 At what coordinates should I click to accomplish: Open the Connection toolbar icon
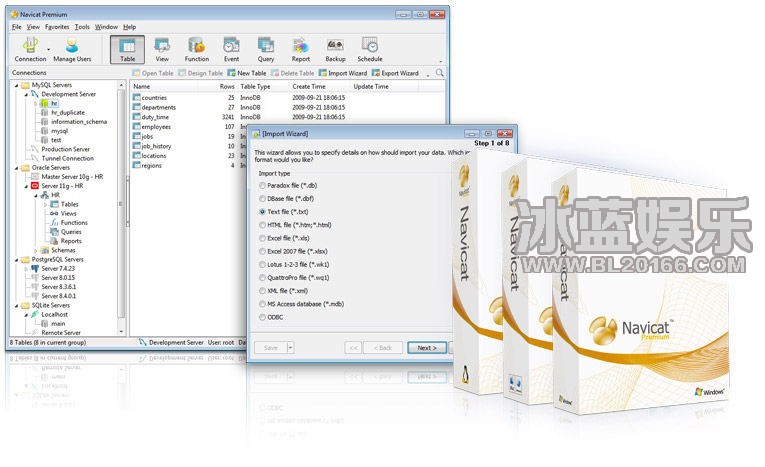[30, 49]
